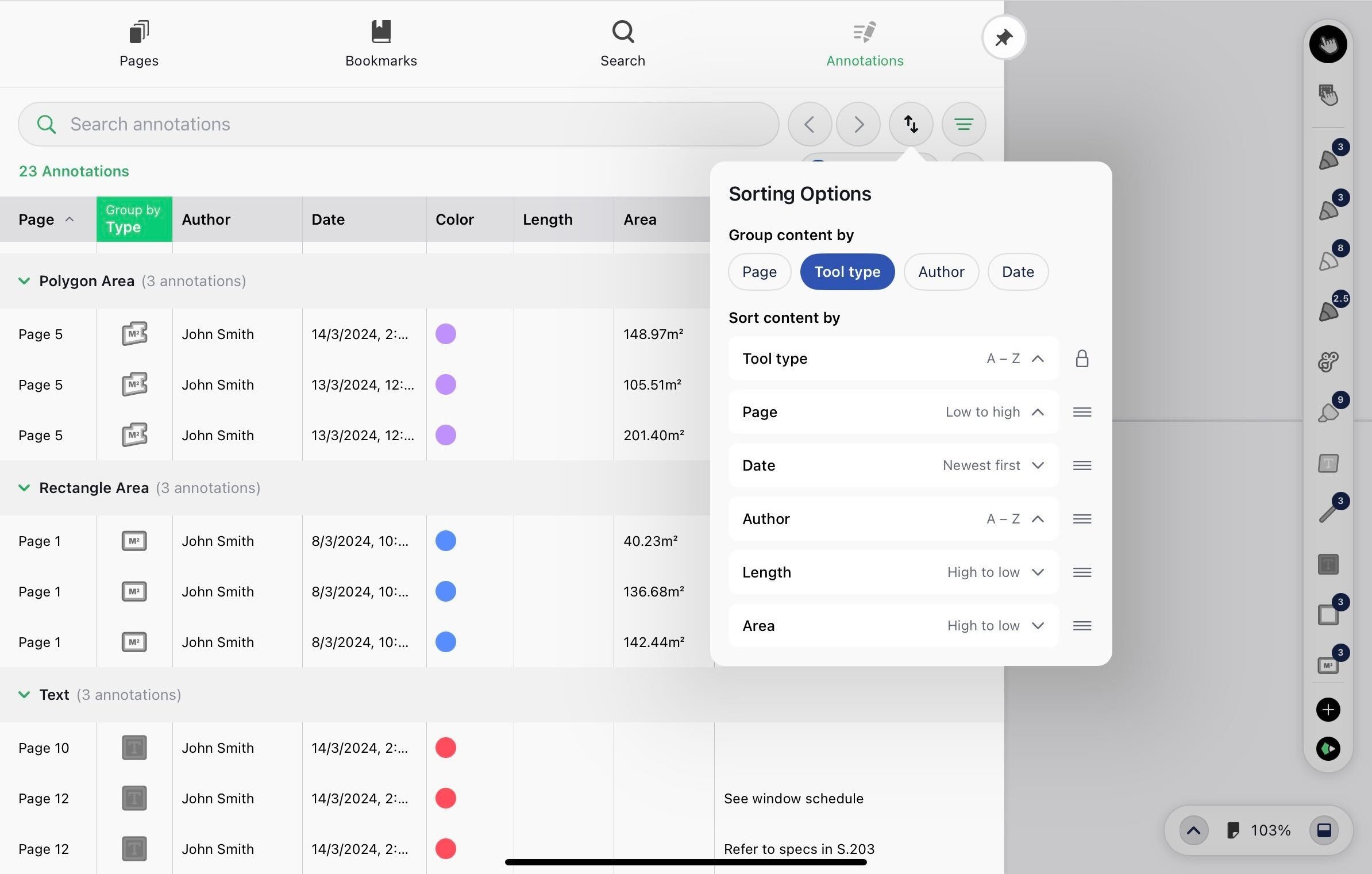The image size is (1372, 874).
Task: Go to previous annotation arrow
Action: click(x=809, y=124)
